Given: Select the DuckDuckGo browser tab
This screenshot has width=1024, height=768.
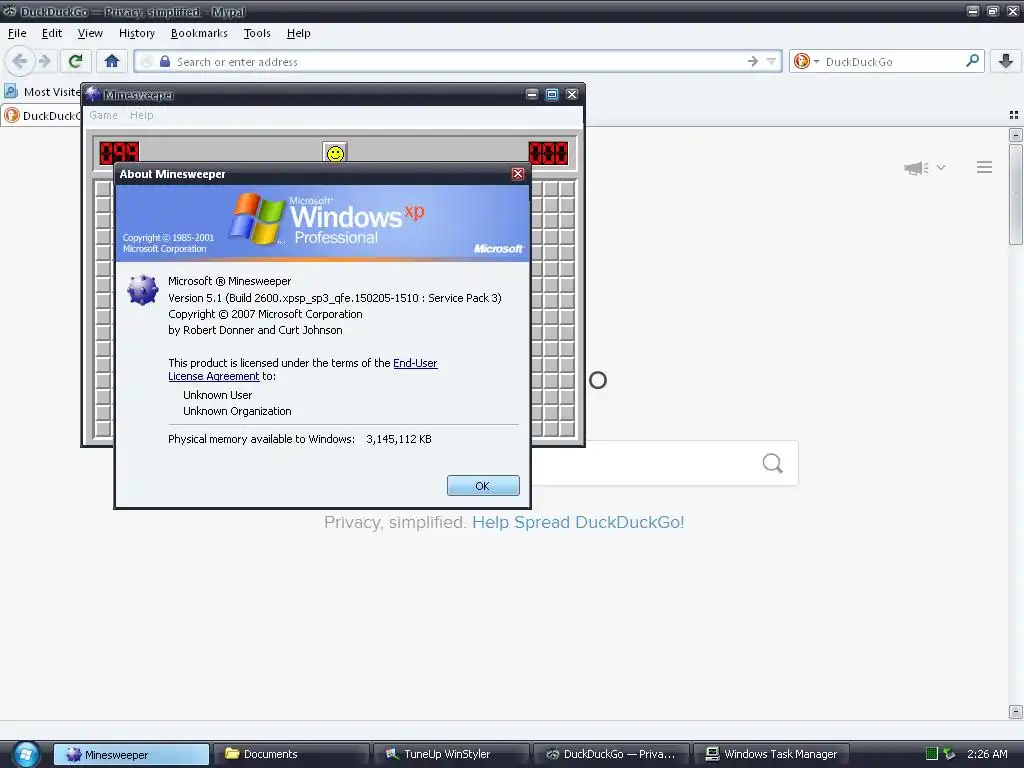Looking at the screenshot, I should click(42, 116).
